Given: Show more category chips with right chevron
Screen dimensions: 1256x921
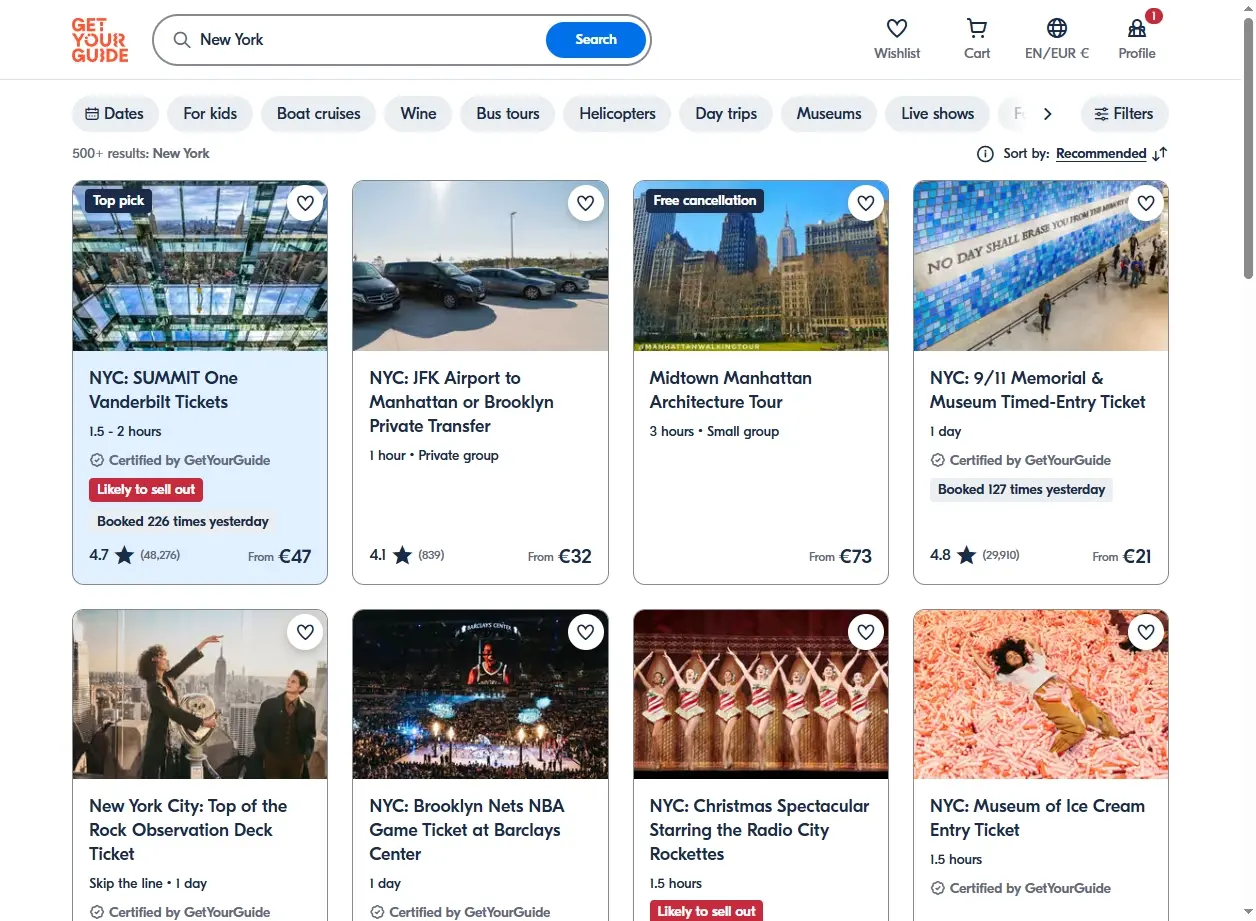Looking at the screenshot, I should 1047,114.
